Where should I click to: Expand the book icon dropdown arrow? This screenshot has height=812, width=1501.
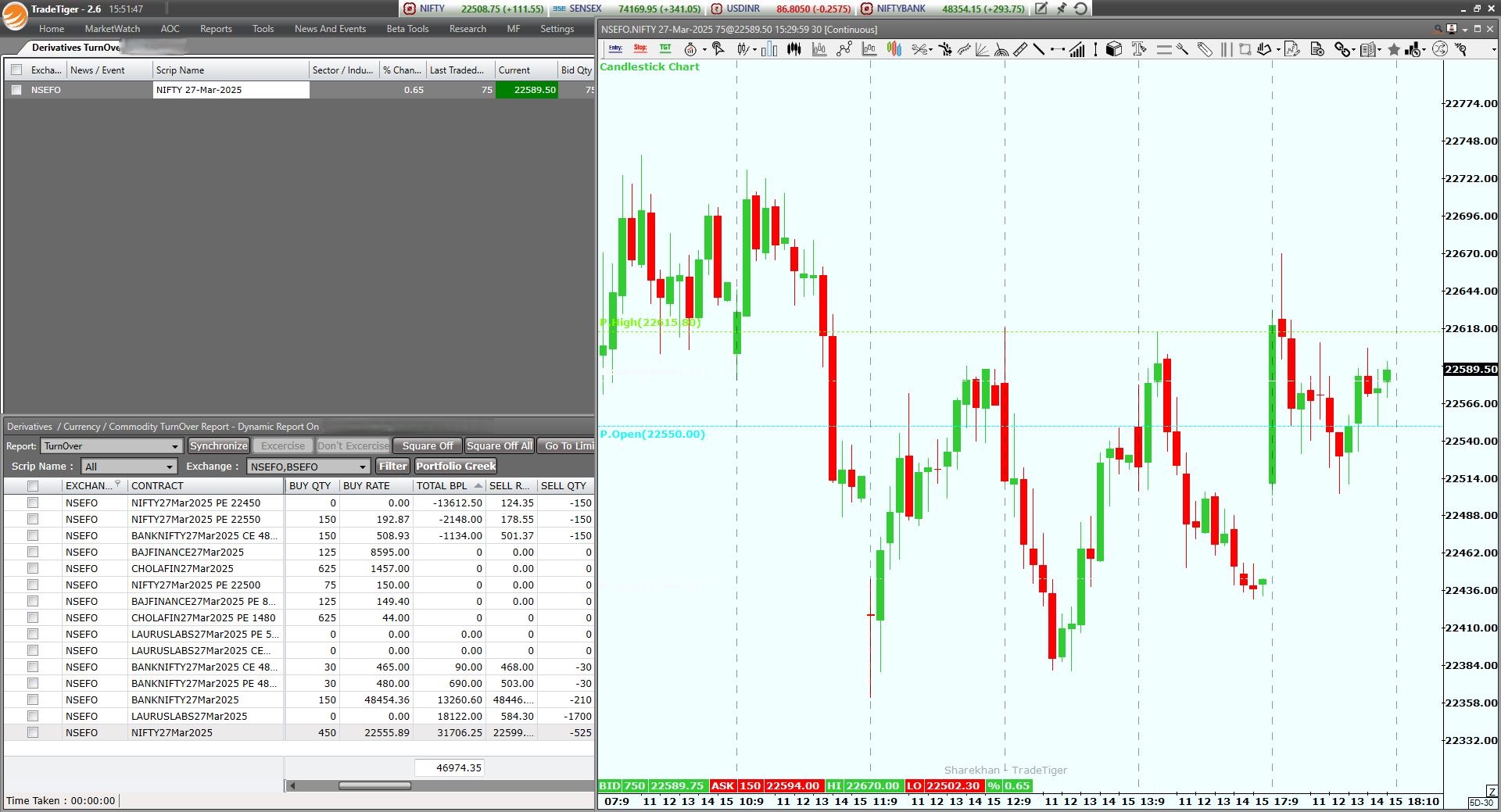1379,49
